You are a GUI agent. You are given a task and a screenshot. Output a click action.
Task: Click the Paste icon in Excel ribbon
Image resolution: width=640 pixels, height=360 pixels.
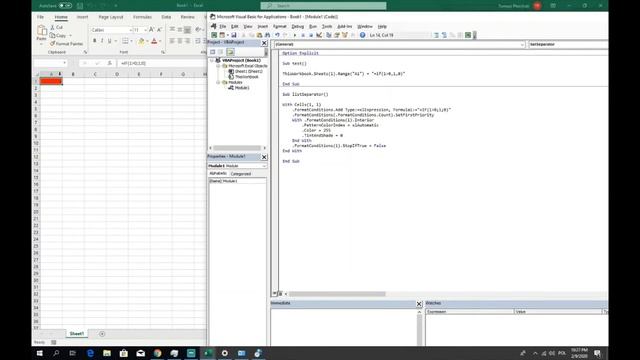[42, 30]
